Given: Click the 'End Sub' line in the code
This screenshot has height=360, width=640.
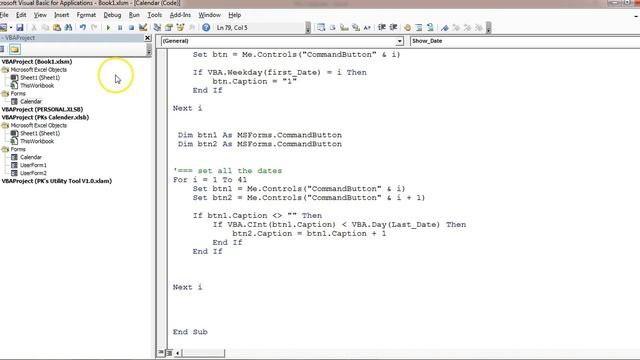Looking at the screenshot, I should click(x=190, y=332).
